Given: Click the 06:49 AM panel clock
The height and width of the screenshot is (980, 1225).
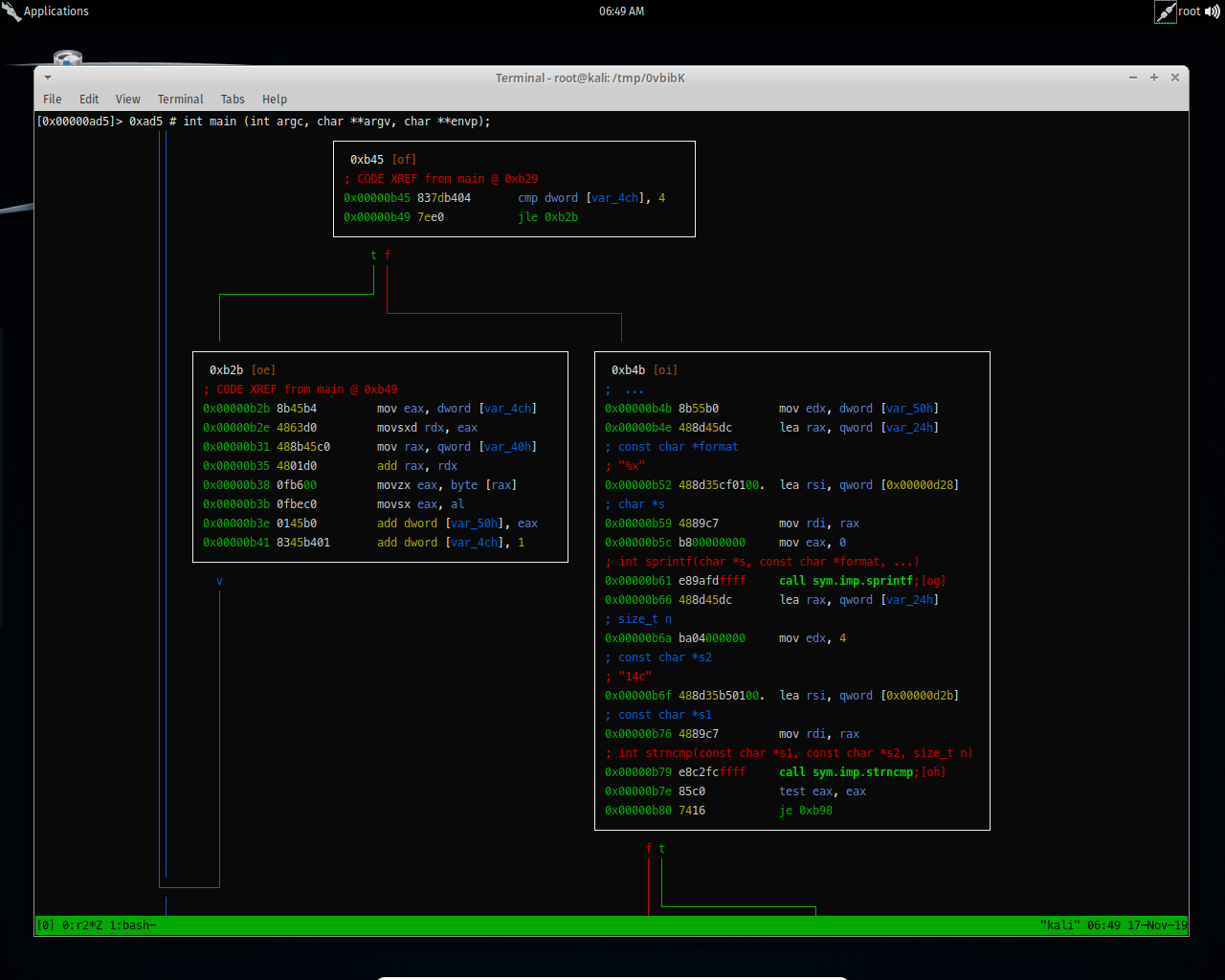Looking at the screenshot, I should tap(622, 11).
